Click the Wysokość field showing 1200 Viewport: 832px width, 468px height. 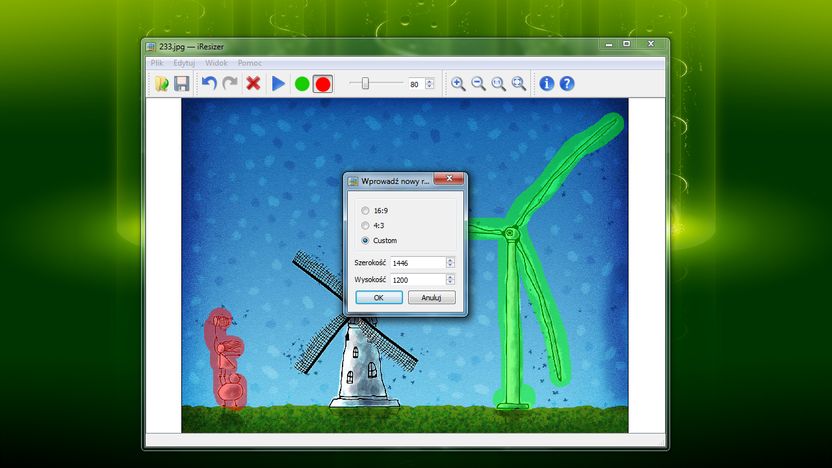418,280
